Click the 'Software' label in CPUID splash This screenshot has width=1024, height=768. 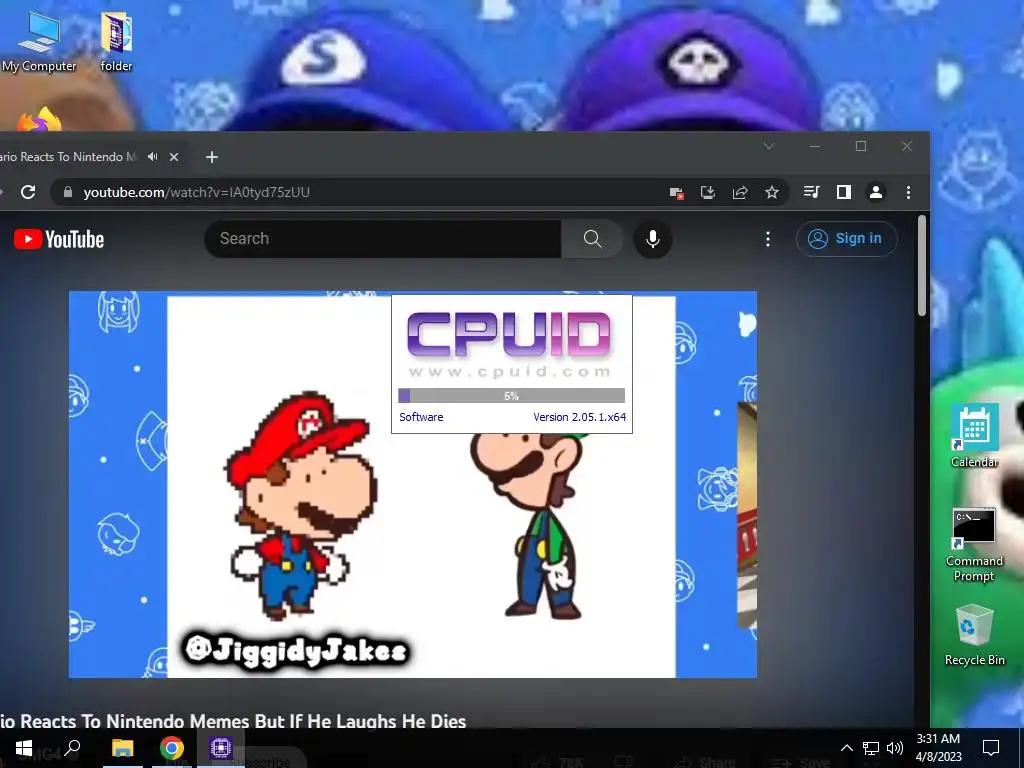tap(421, 417)
